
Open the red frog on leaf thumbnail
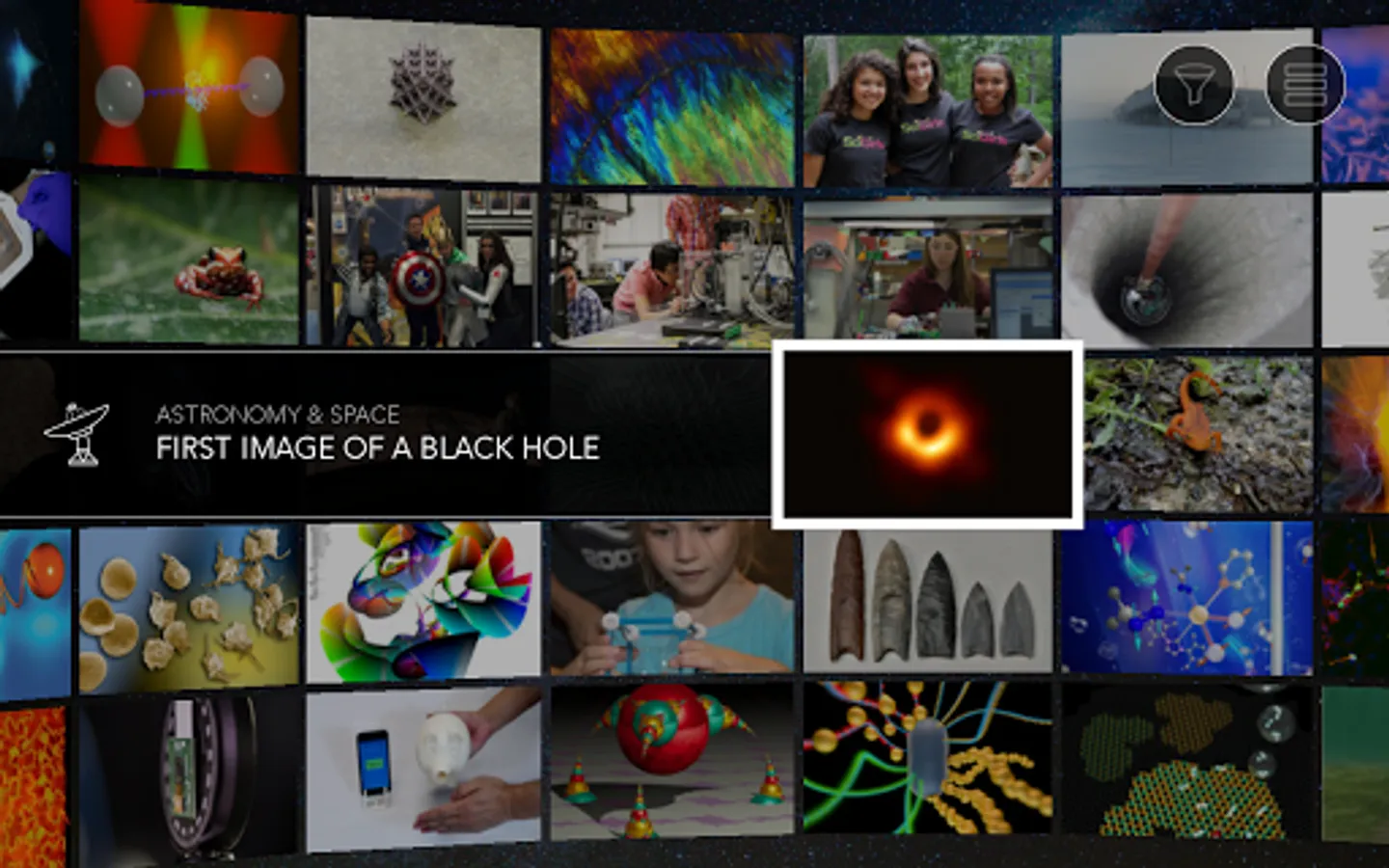point(189,259)
